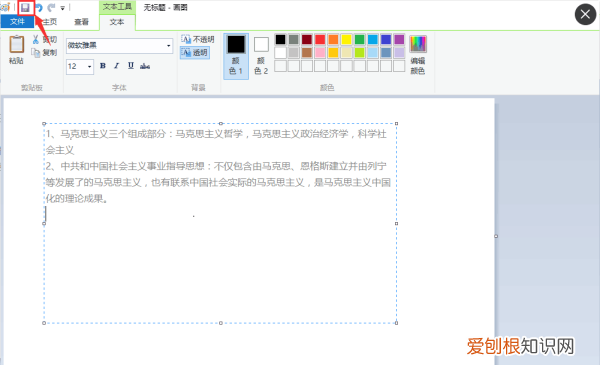The image size is (600, 365).
Task: Pick the purple color swatch
Action: (x=399, y=39)
